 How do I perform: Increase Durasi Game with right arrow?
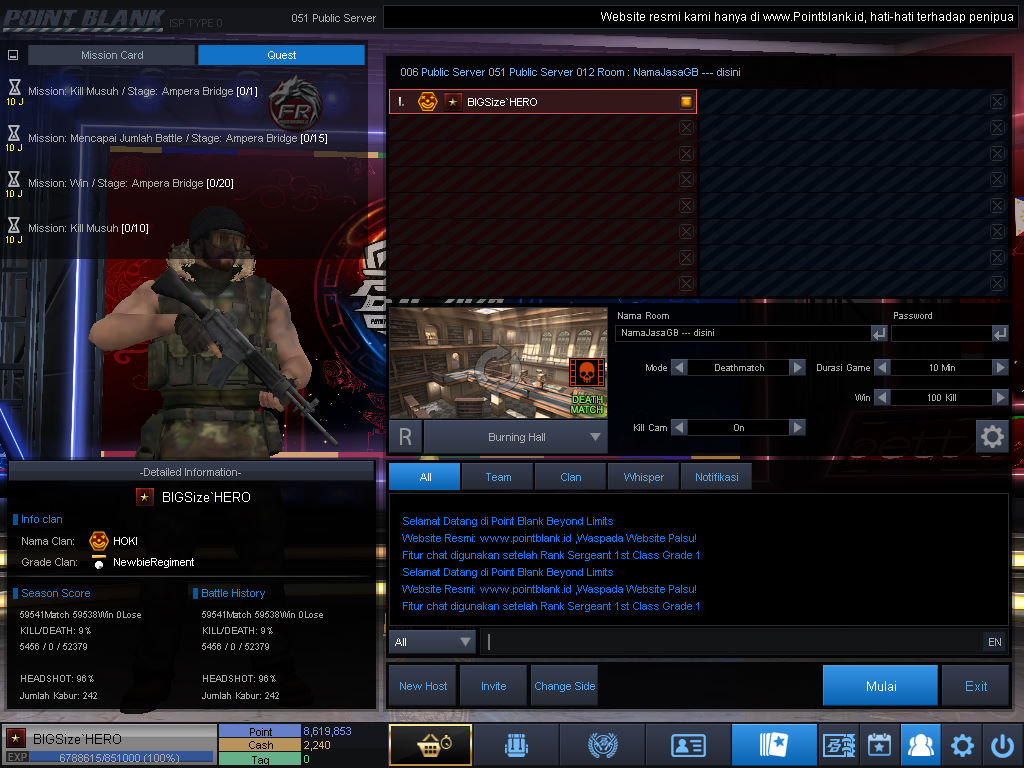click(x=999, y=368)
